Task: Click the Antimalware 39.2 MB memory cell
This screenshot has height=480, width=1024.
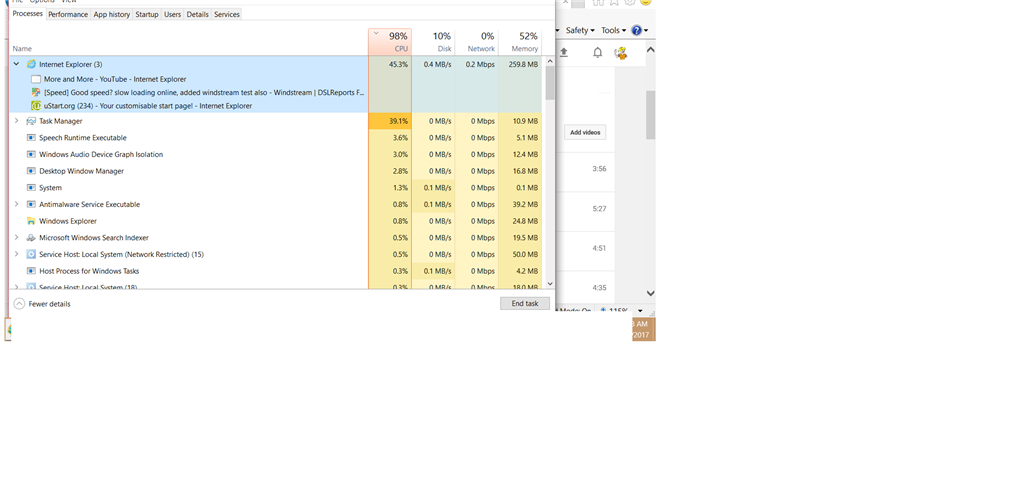Action: 520,204
